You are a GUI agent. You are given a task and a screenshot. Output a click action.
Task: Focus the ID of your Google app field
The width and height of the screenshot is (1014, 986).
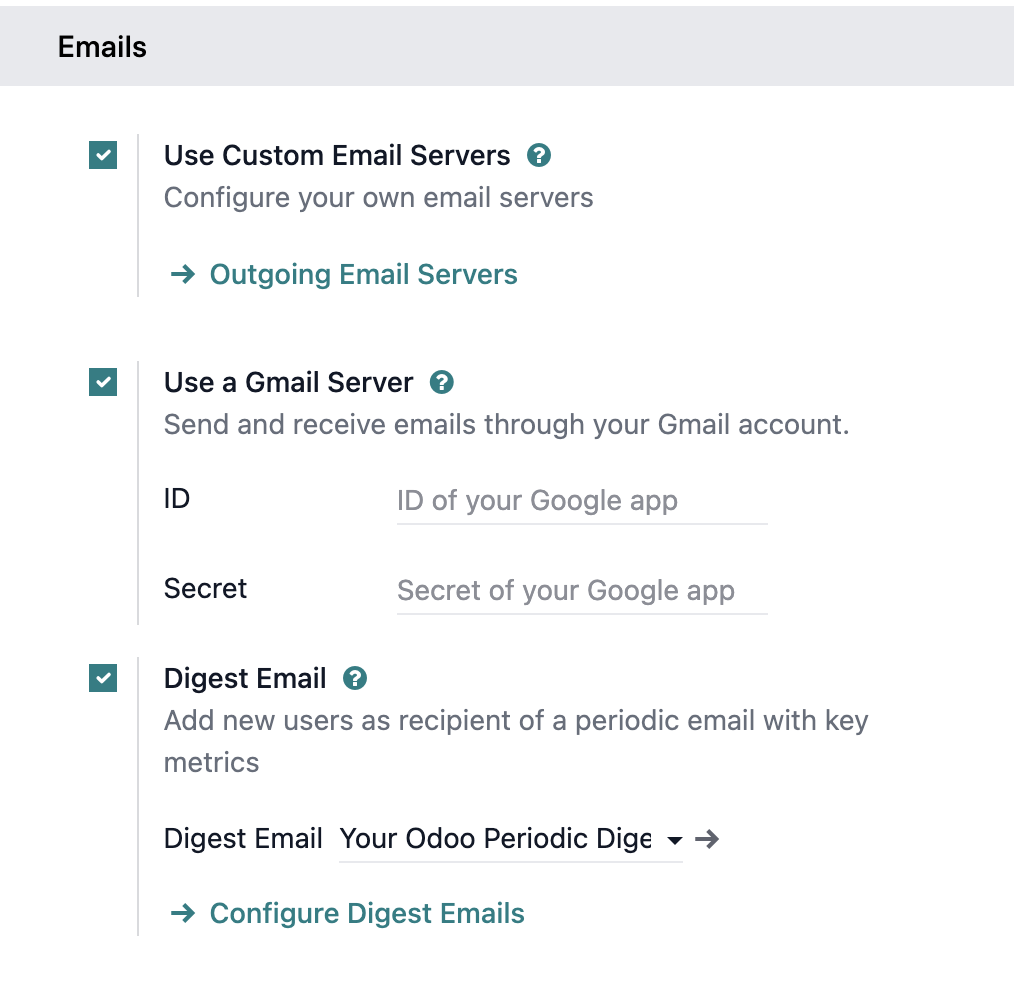581,500
